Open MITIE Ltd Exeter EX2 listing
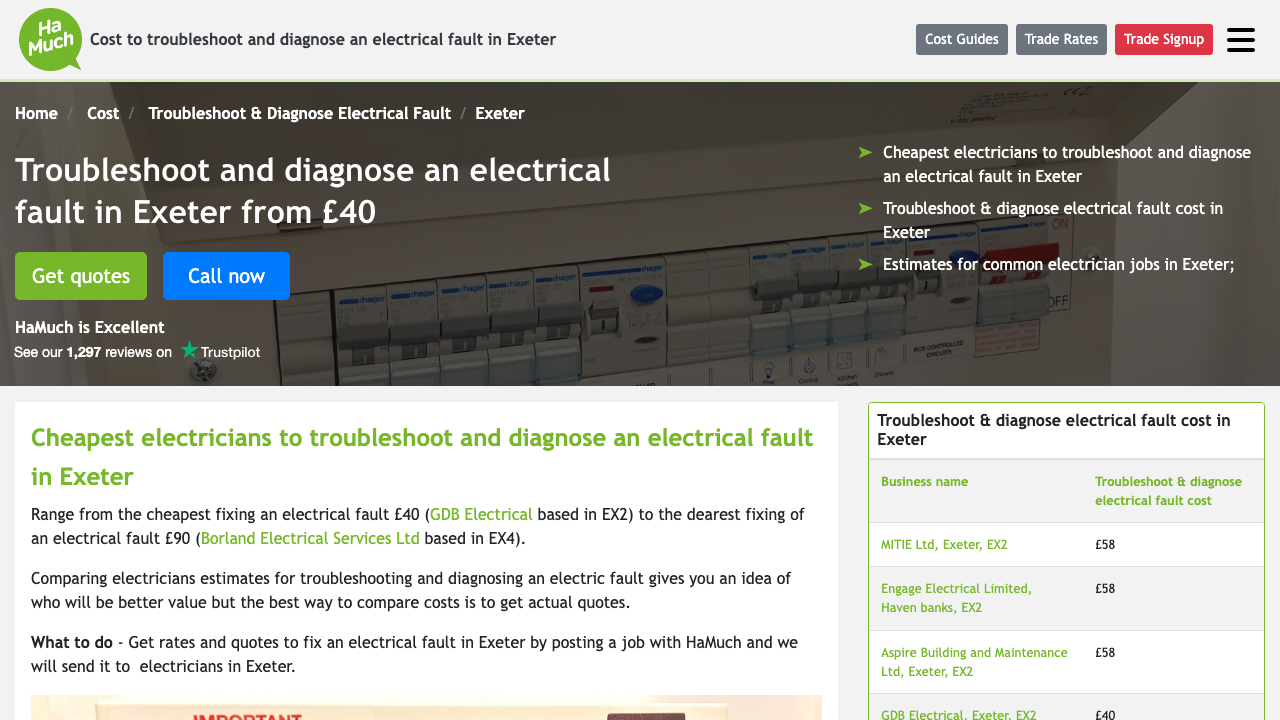 [x=944, y=544]
